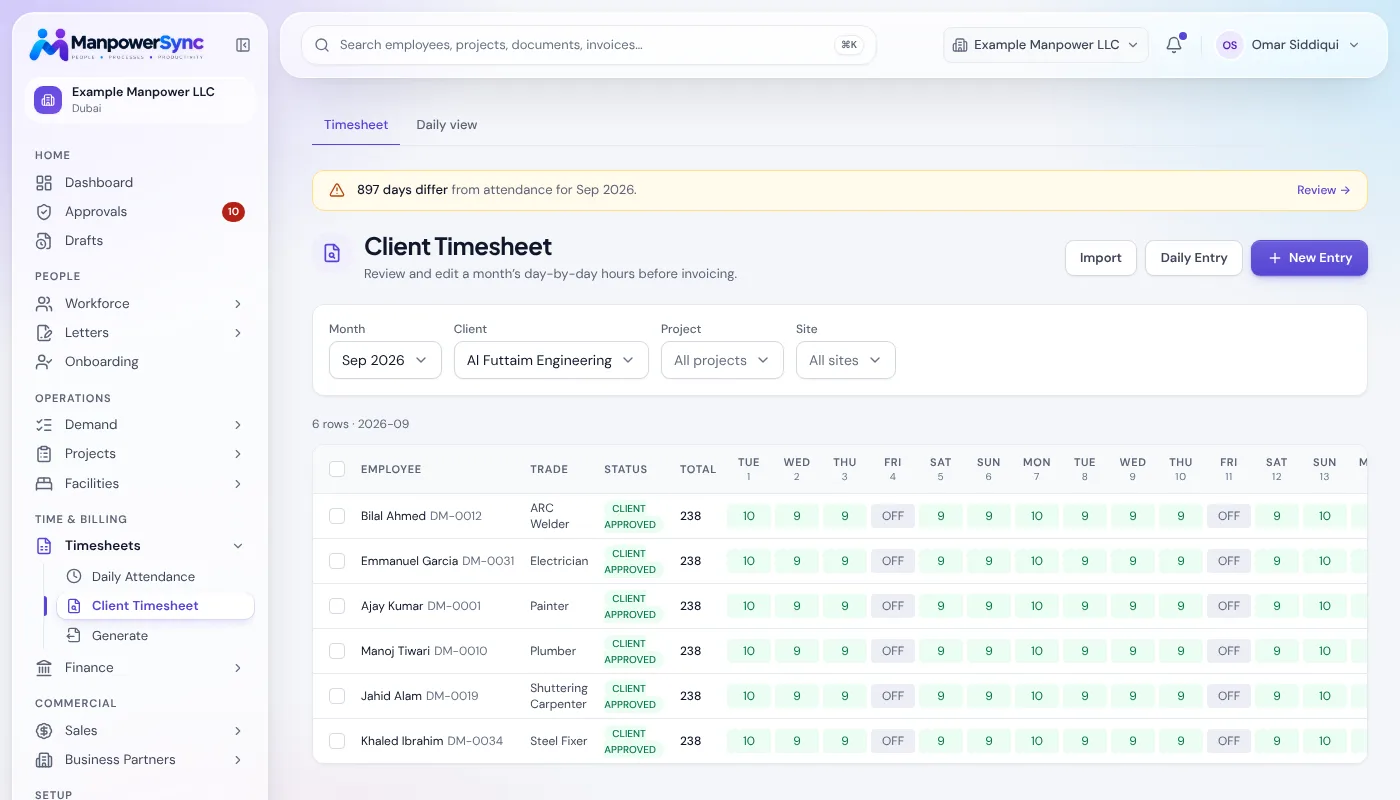Tick the checkbox for Ajay Kumar
Image resolution: width=1400 pixels, height=800 pixels.
(337, 606)
